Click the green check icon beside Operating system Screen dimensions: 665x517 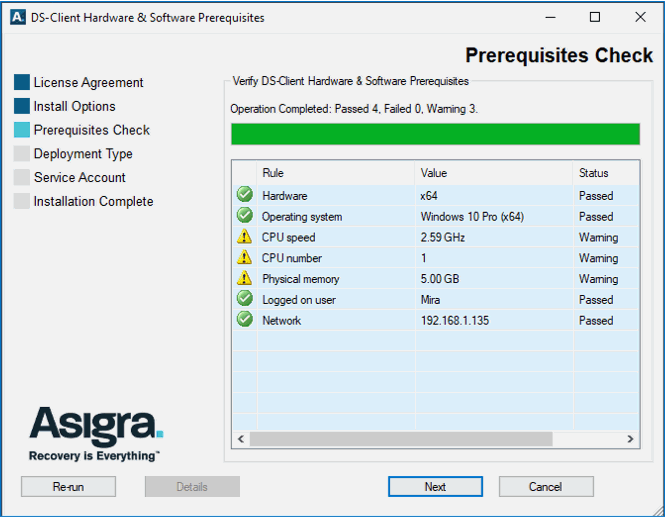click(245, 215)
